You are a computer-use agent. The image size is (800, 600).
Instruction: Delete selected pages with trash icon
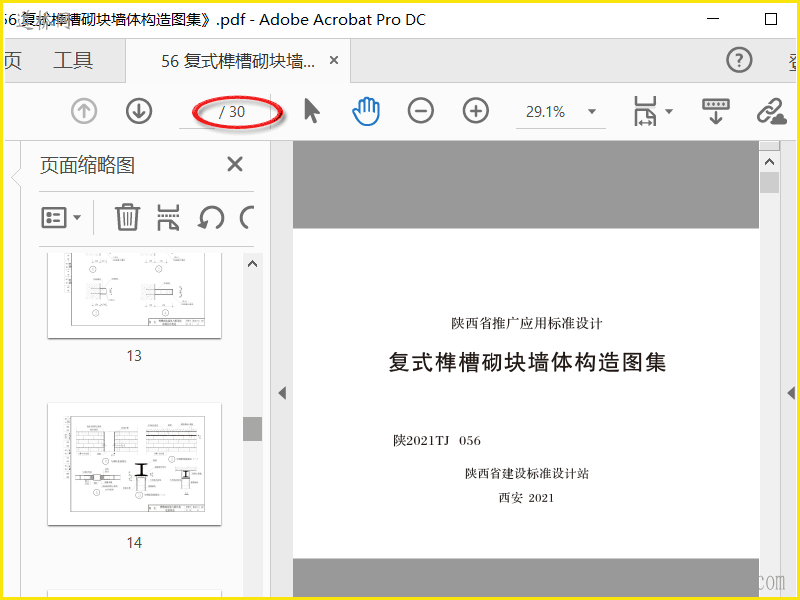tap(127, 217)
